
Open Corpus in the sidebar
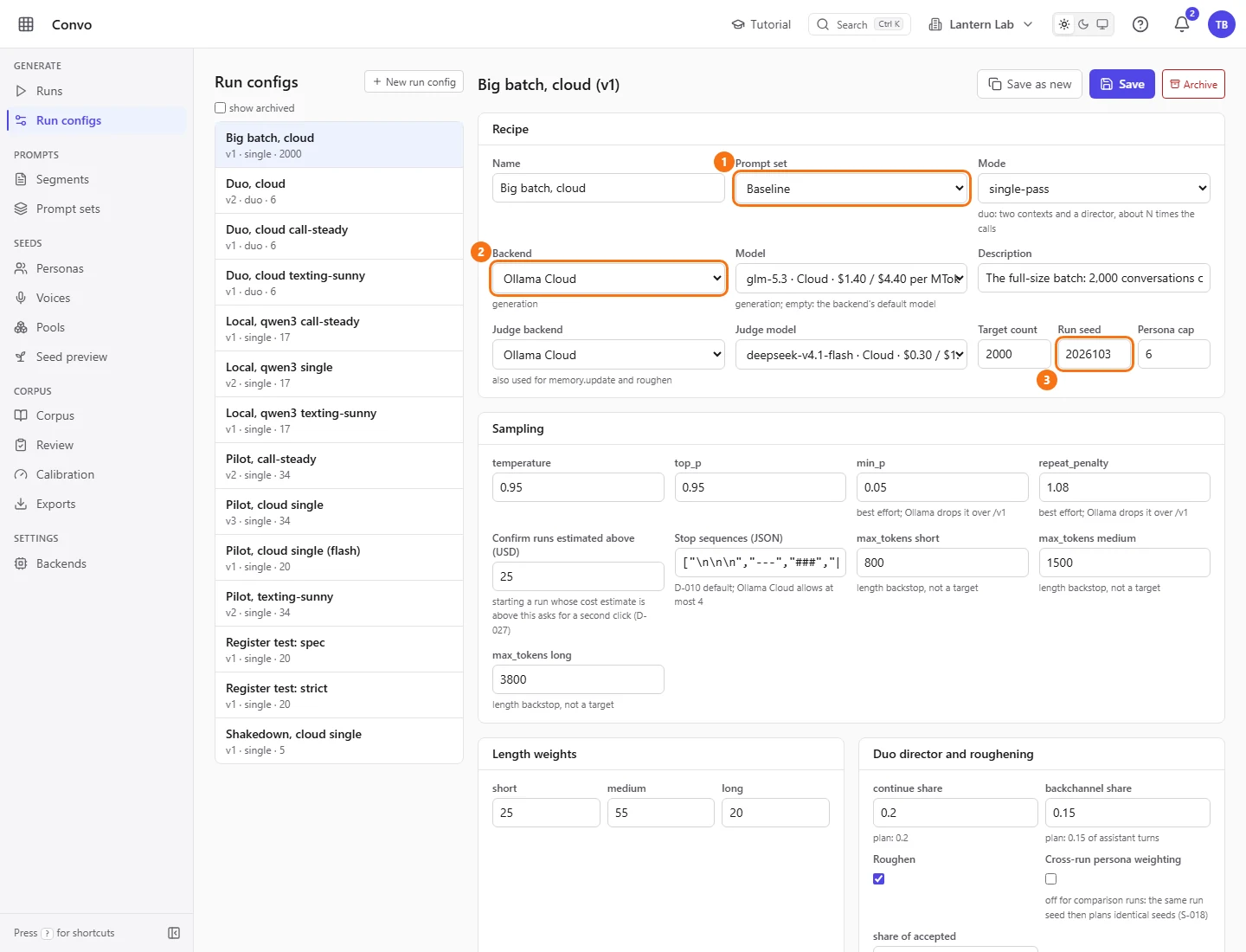tap(97, 415)
